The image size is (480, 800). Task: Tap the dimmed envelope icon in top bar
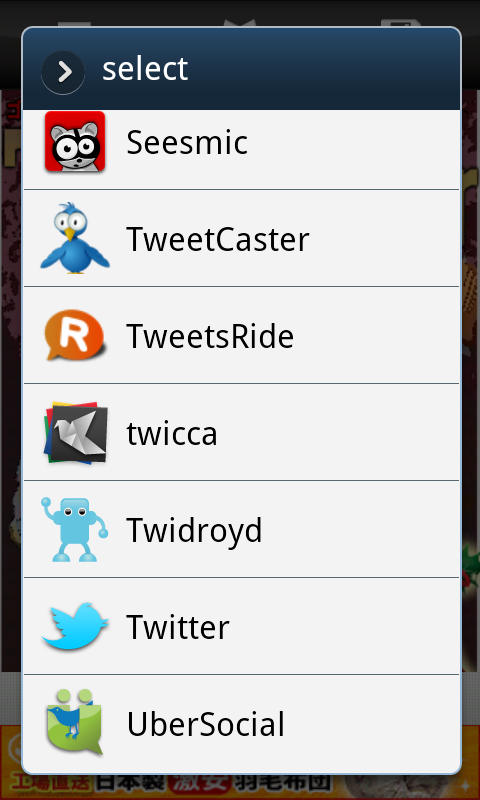click(x=240, y=23)
